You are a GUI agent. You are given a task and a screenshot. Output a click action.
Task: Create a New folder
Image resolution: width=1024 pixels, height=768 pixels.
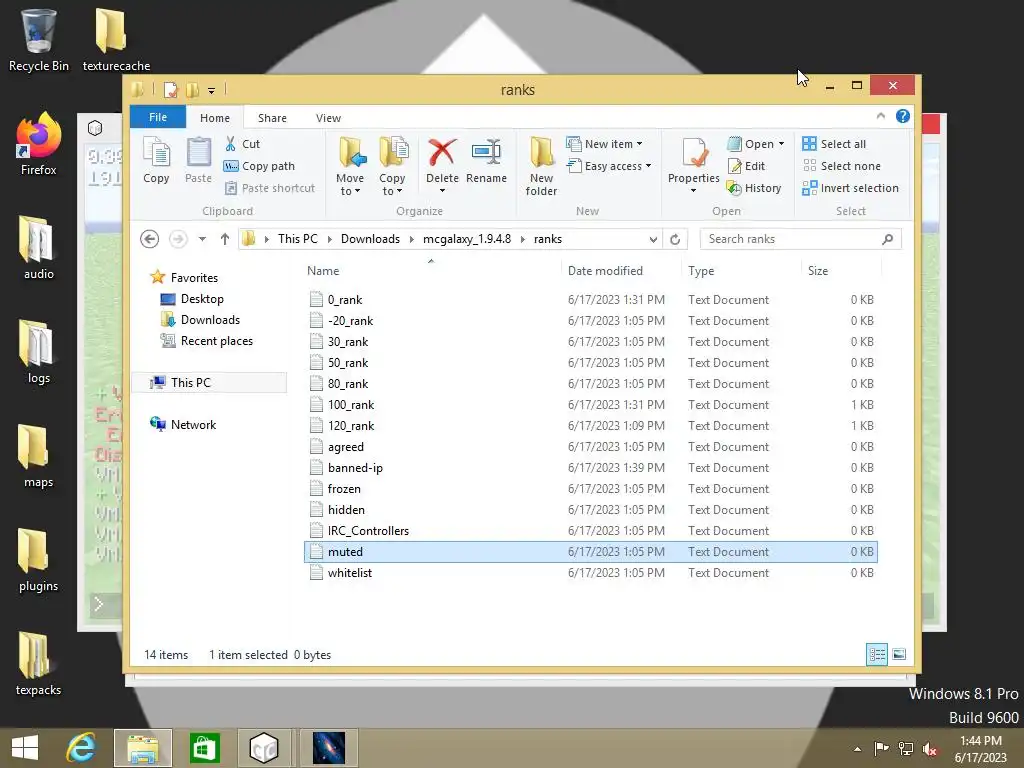click(541, 166)
